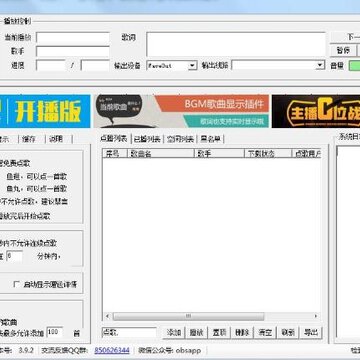Screen dimensions: 360x360
Task: Open the 缓存 settings tab
Action: coord(29,139)
